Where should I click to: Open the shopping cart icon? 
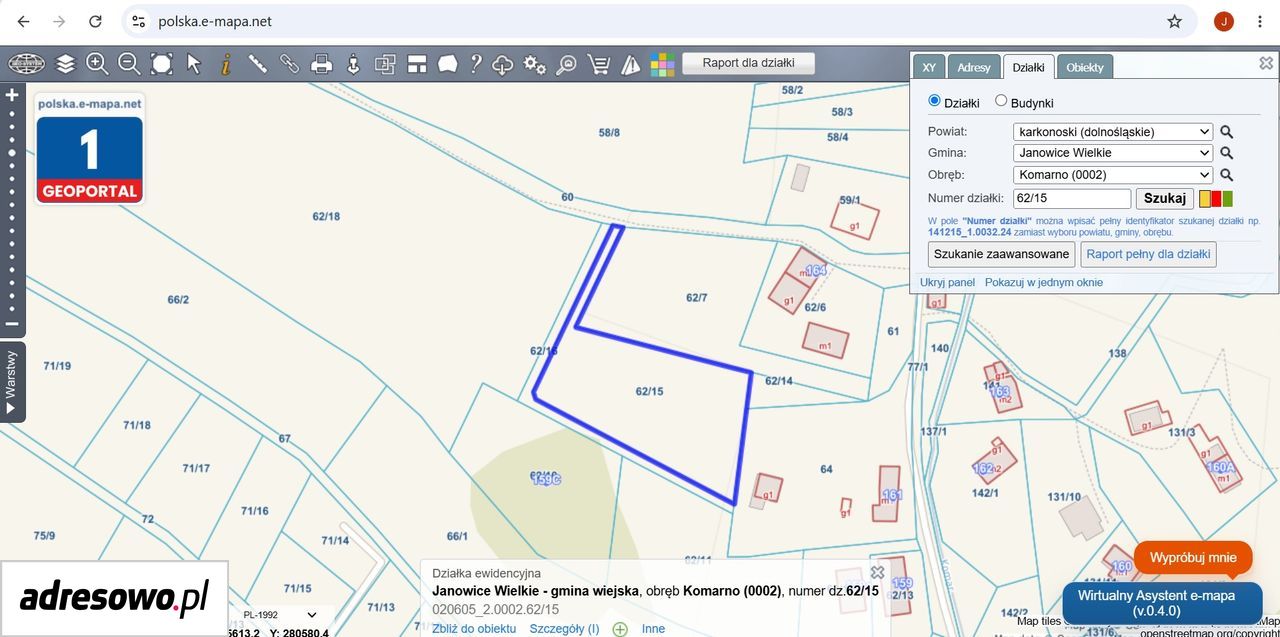[598, 64]
